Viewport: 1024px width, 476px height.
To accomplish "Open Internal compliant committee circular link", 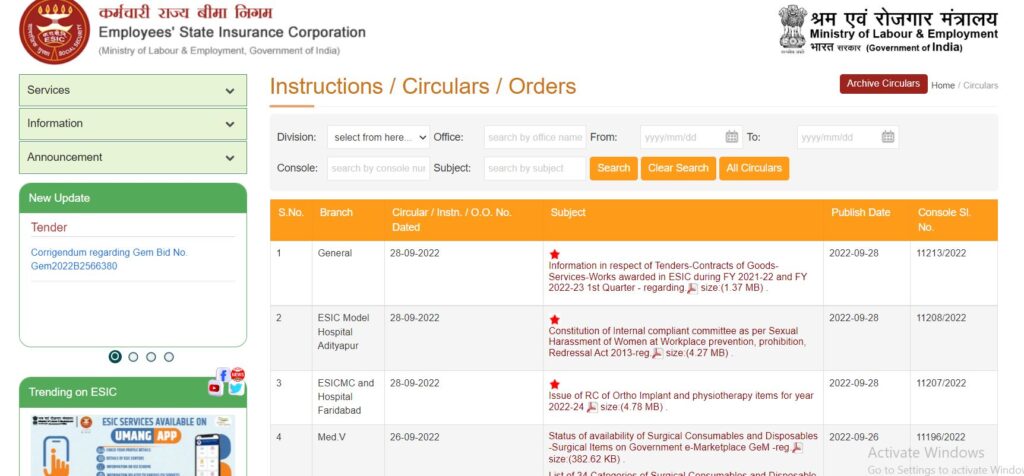I will tap(677, 342).
